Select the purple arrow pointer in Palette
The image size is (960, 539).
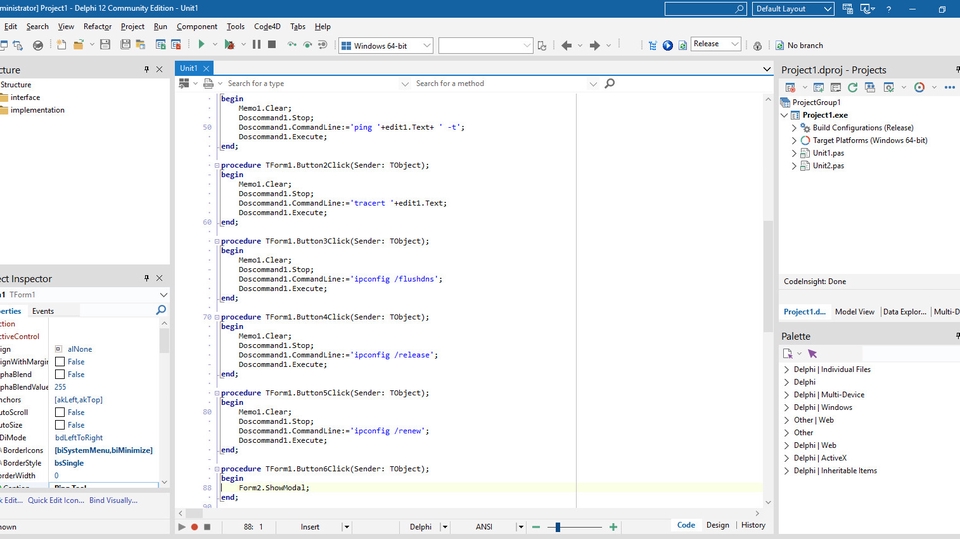(x=812, y=353)
